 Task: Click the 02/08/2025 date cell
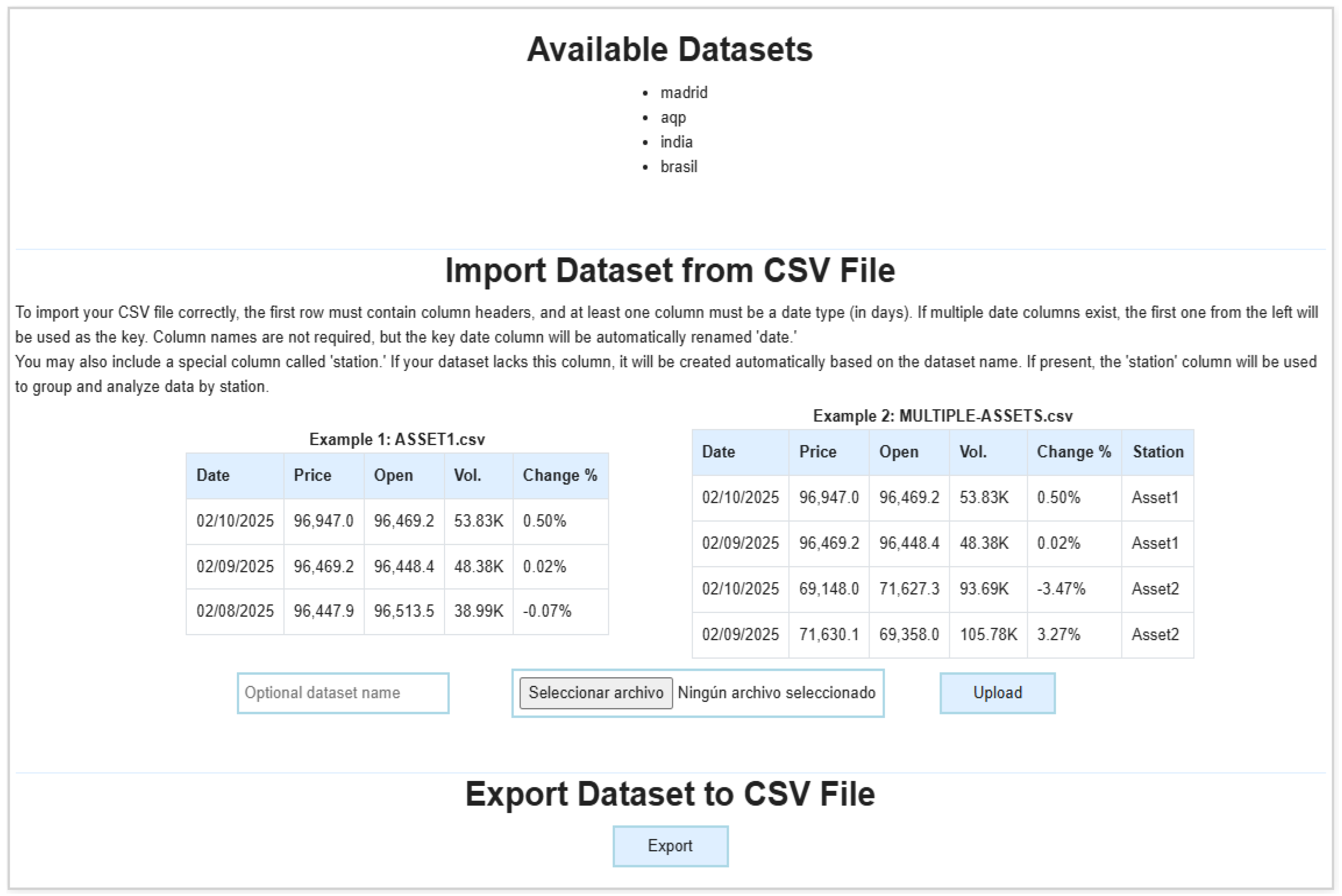point(235,611)
